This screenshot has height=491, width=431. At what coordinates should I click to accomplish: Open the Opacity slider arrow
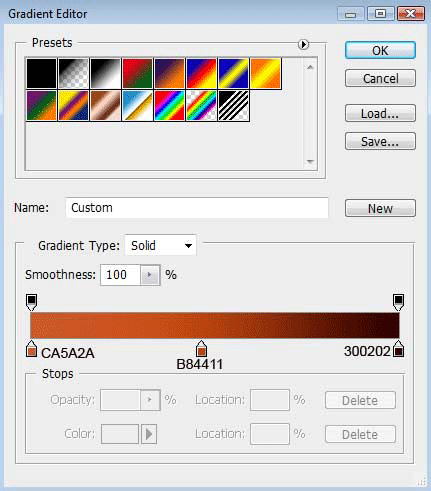(x=150, y=400)
